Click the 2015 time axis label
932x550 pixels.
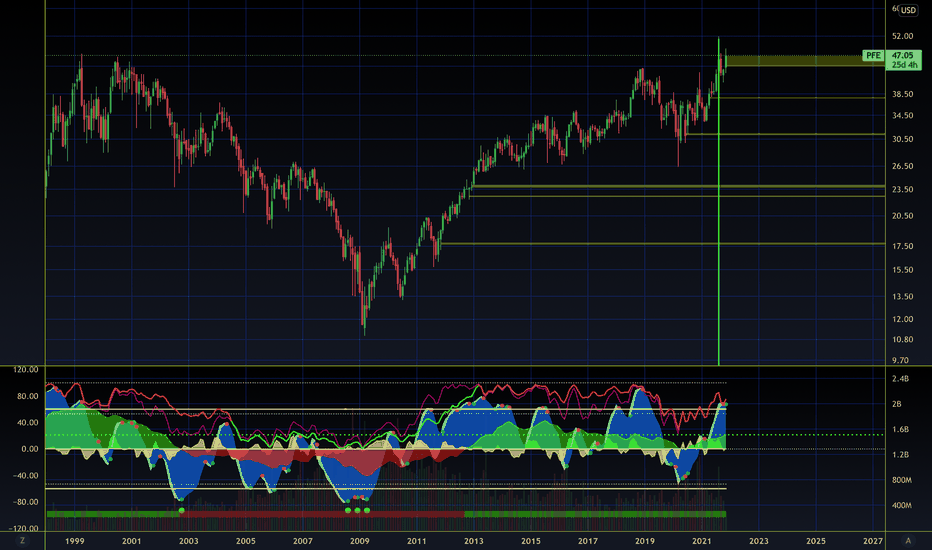point(531,540)
